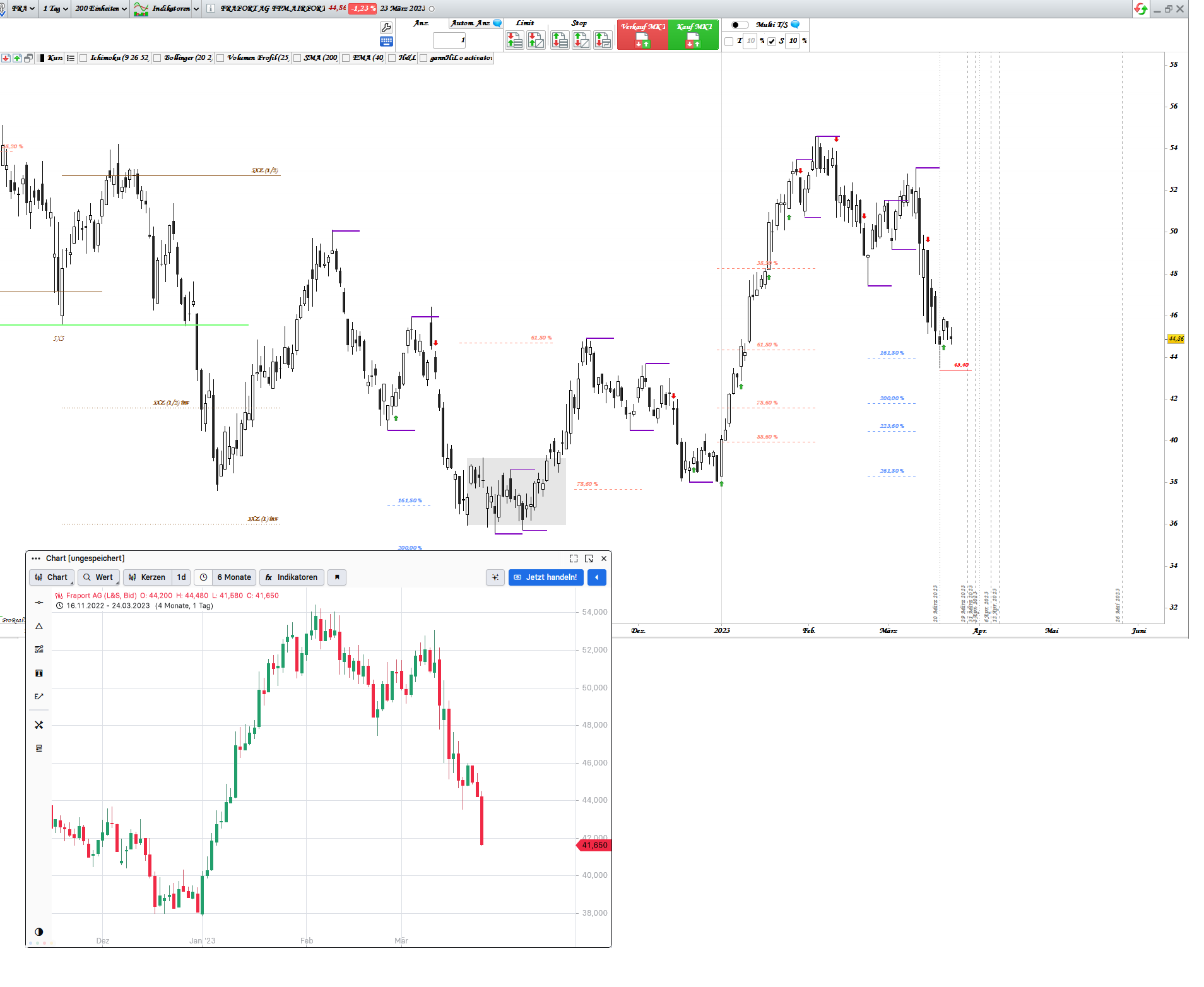Enable EMA (40) checkbox
This screenshot has height=987, width=1204.
click(346, 58)
